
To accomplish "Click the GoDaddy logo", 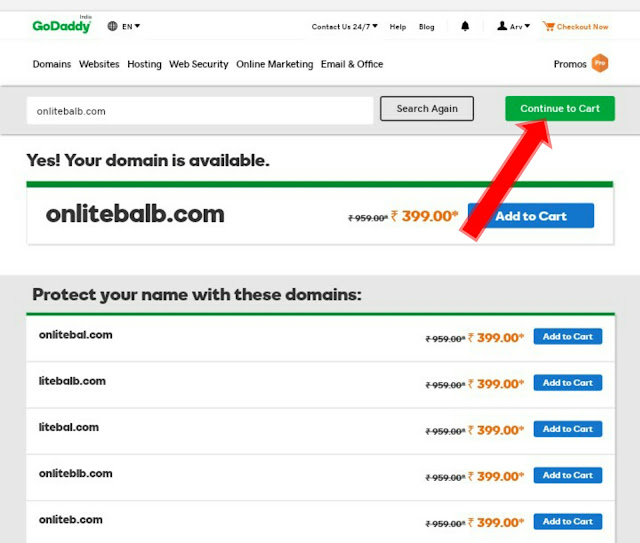I will coord(62,26).
